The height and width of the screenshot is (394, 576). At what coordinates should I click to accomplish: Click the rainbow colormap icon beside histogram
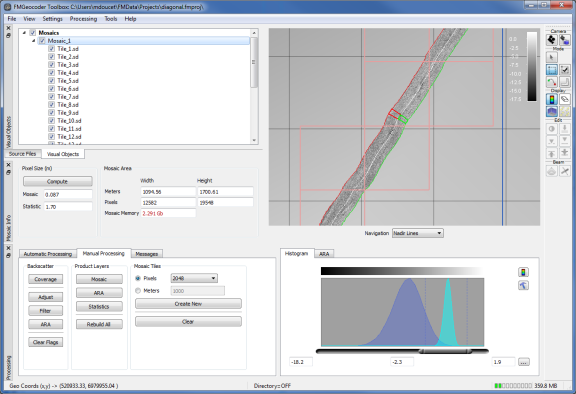coord(523,272)
